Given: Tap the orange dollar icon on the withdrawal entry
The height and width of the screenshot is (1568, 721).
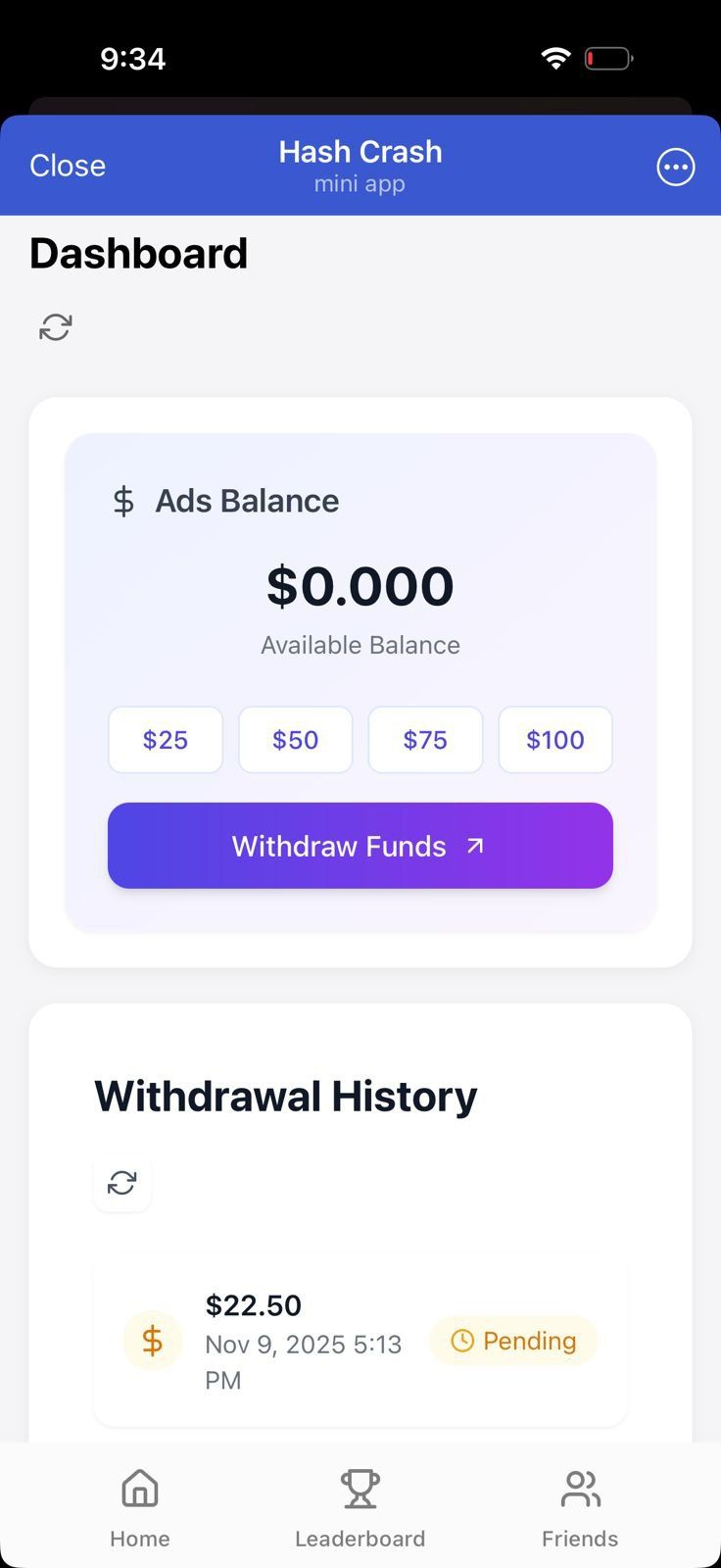Looking at the screenshot, I should (152, 1341).
